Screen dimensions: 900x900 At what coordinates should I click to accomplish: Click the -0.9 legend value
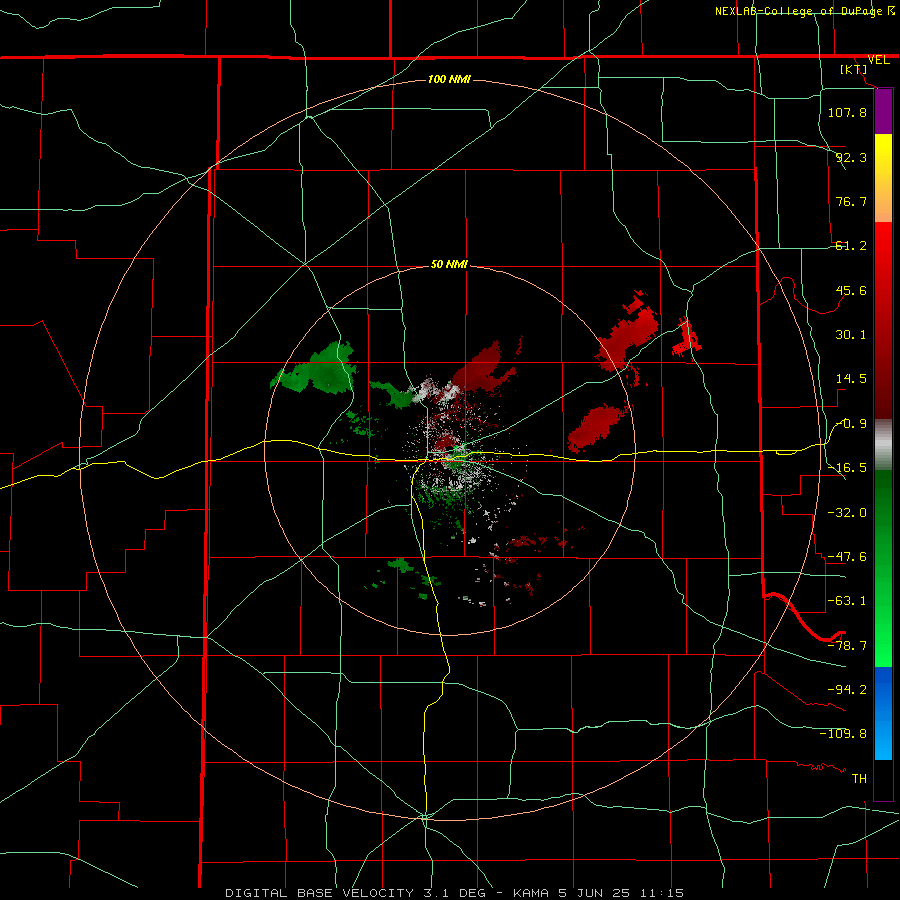coord(851,424)
